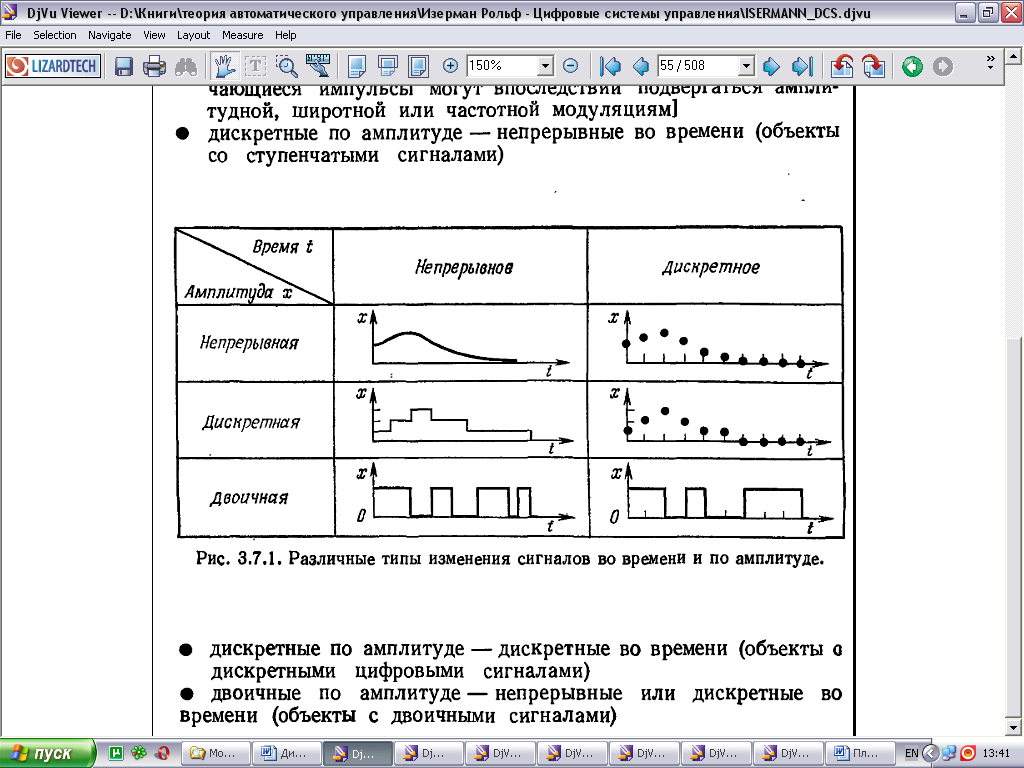Open the Measure menu
Screen dimensions: 1024x768
[x=242, y=35]
